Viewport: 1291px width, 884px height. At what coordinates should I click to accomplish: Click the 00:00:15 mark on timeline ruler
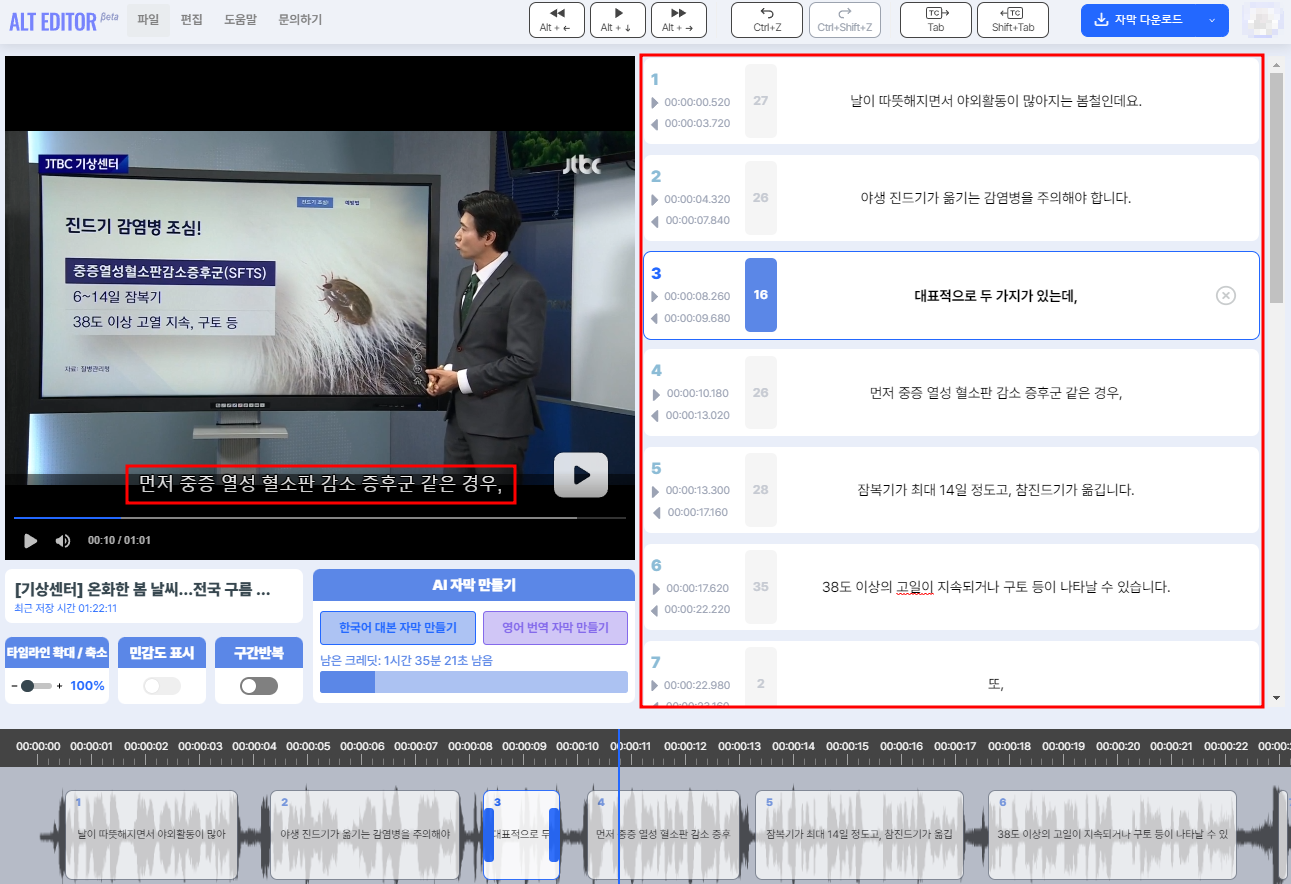(847, 746)
